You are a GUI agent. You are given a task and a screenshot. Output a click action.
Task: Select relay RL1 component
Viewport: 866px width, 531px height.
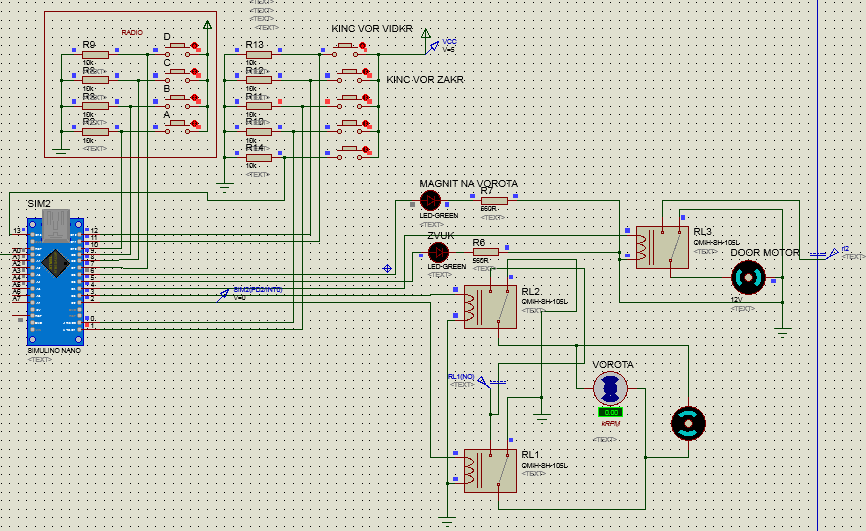[490, 471]
